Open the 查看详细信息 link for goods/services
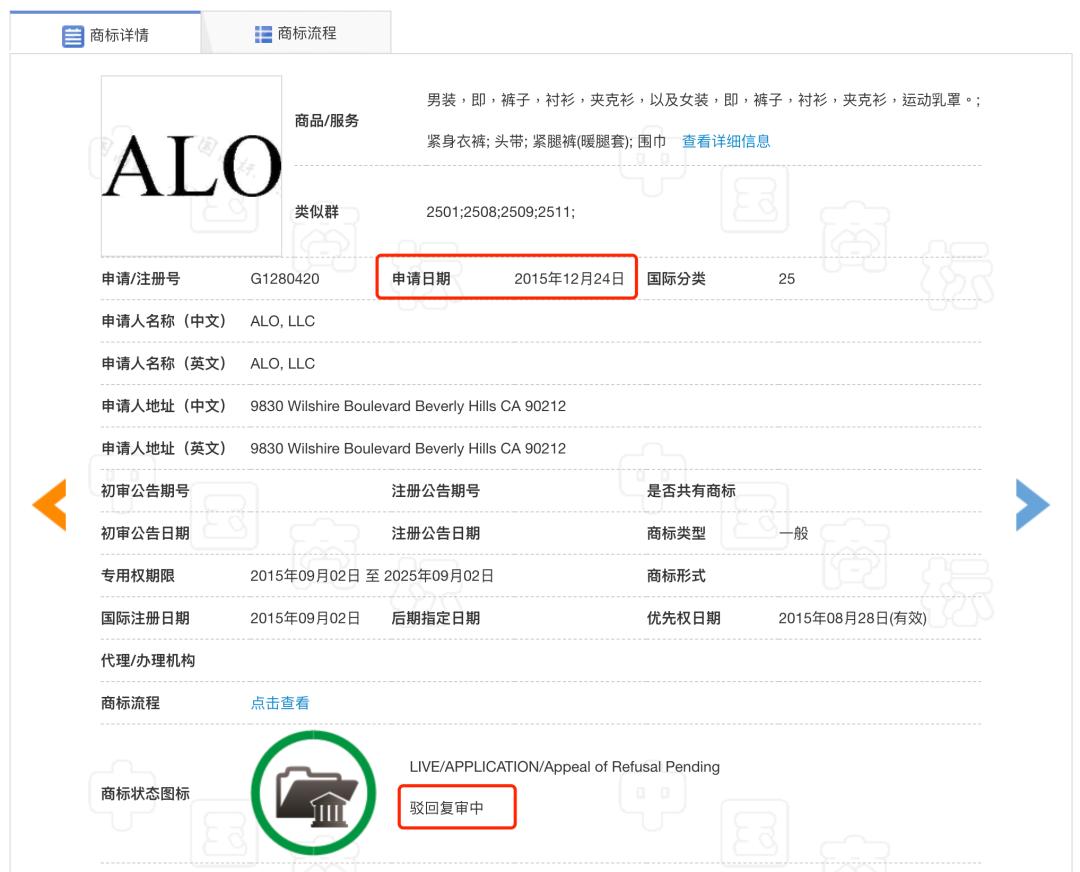Image resolution: width=1080 pixels, height=872 pixels. (x=725, y=141)
